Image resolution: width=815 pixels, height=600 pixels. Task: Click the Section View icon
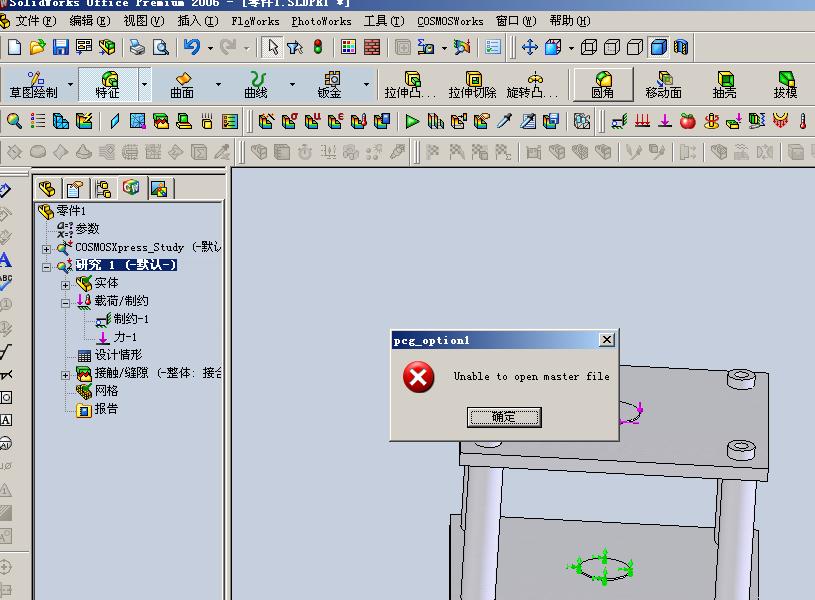(x=681, y=47)
